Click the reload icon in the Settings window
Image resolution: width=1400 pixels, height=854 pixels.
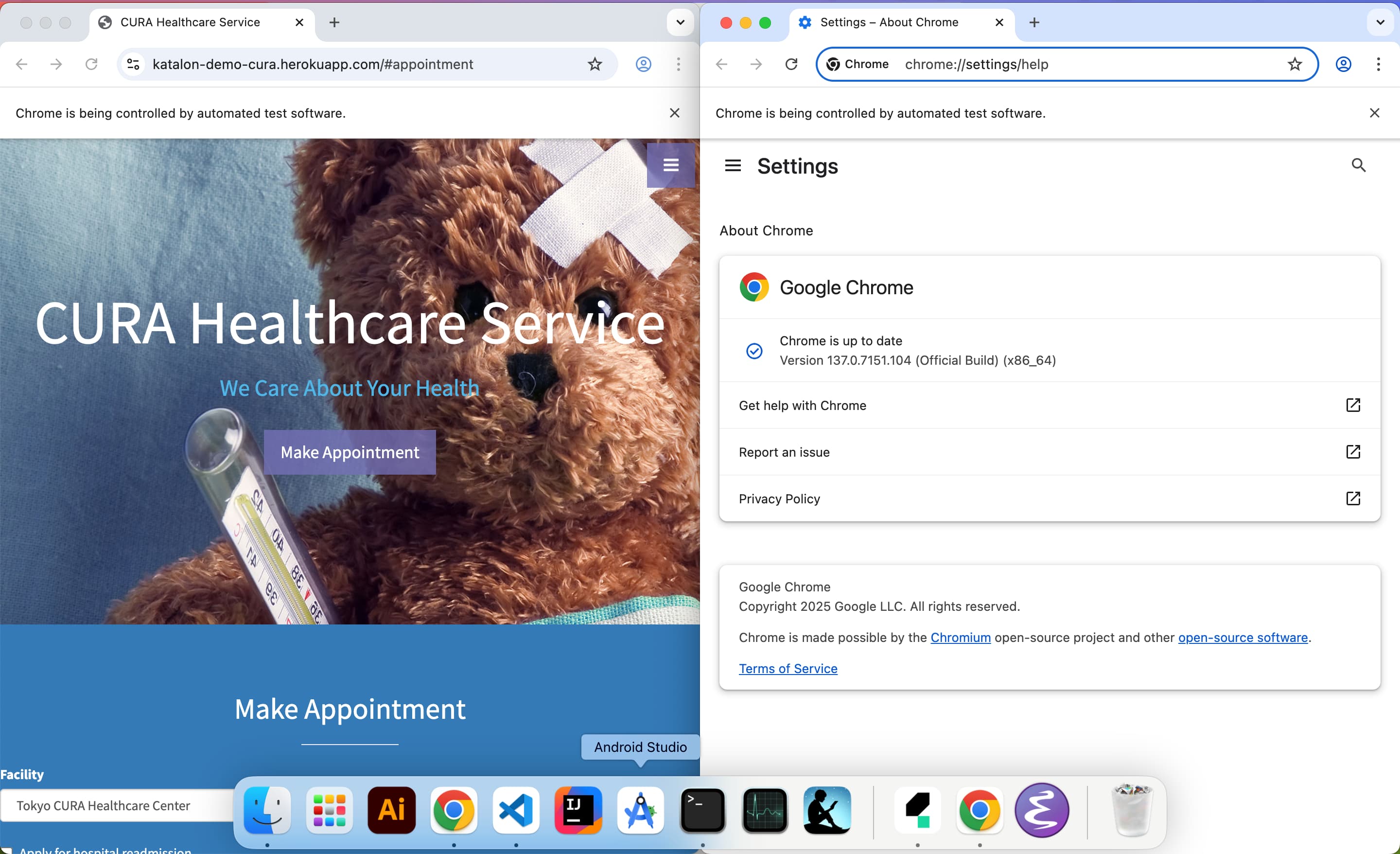791,64
